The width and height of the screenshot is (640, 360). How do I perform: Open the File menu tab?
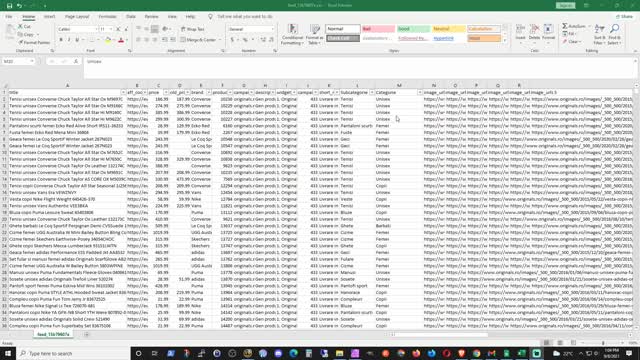point(9,17)
